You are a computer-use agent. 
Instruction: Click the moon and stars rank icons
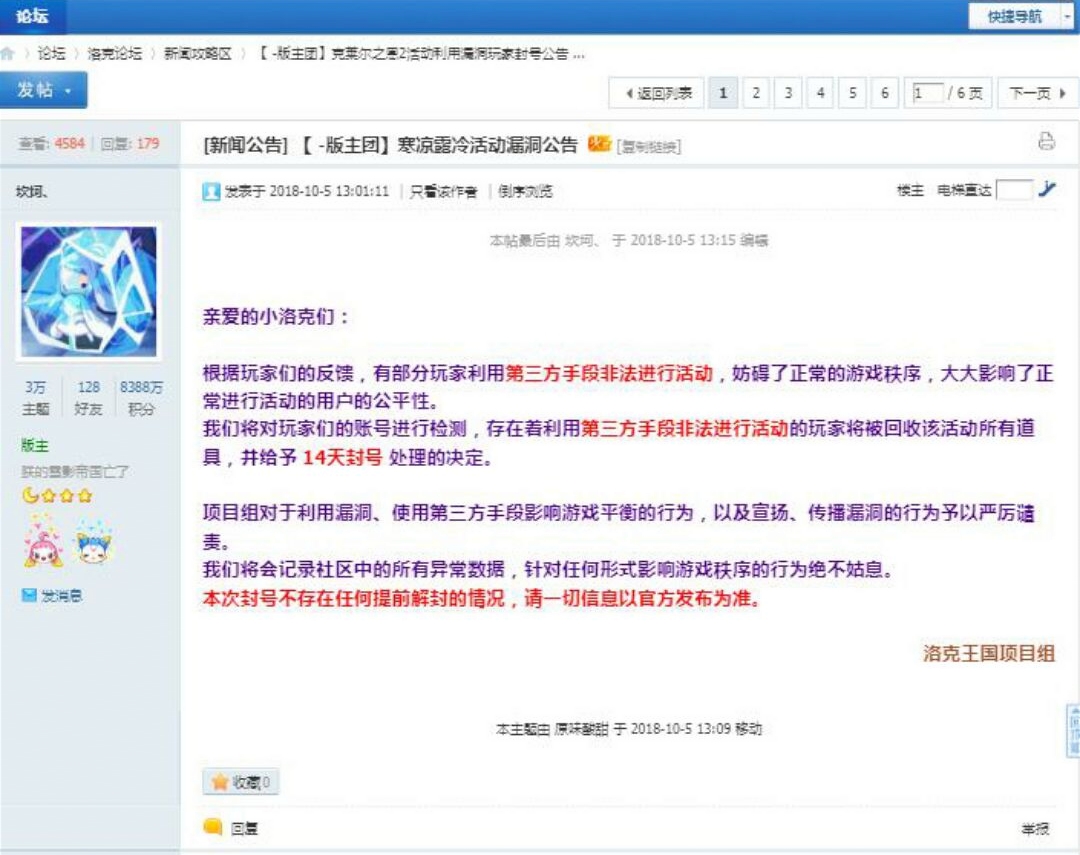(57, 495)
